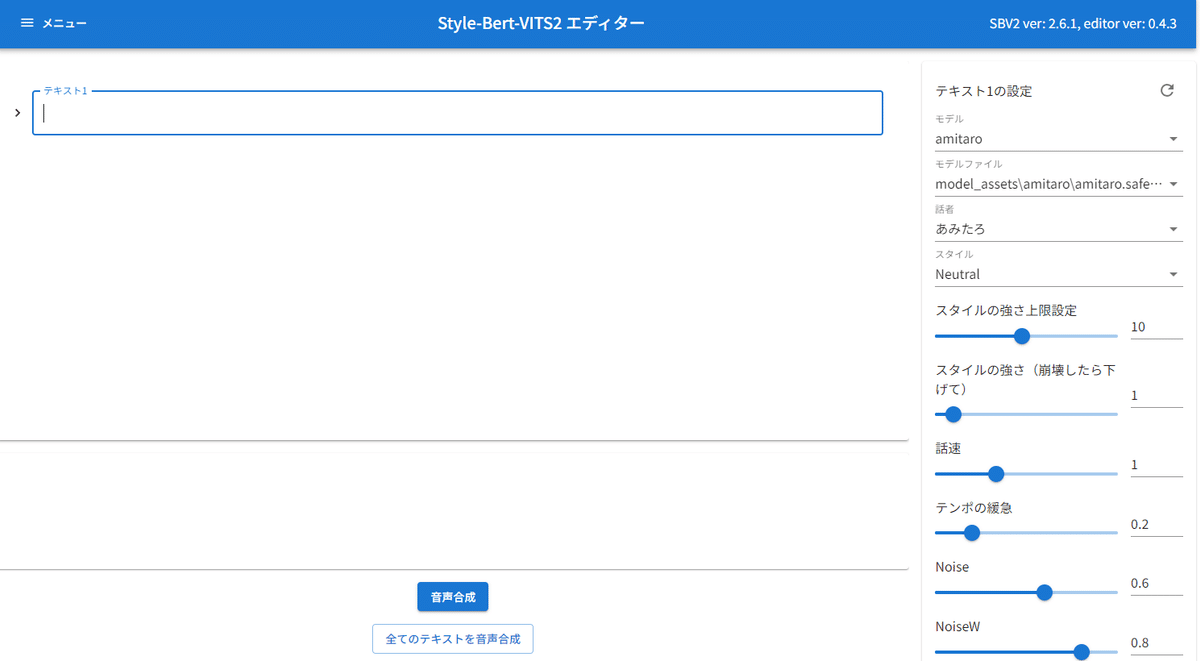The height and width of the screenshot is (661, 1200).
Task: Click the スタイルの強さ上限設定 slider handle
Action: [x=1022, y=336]
